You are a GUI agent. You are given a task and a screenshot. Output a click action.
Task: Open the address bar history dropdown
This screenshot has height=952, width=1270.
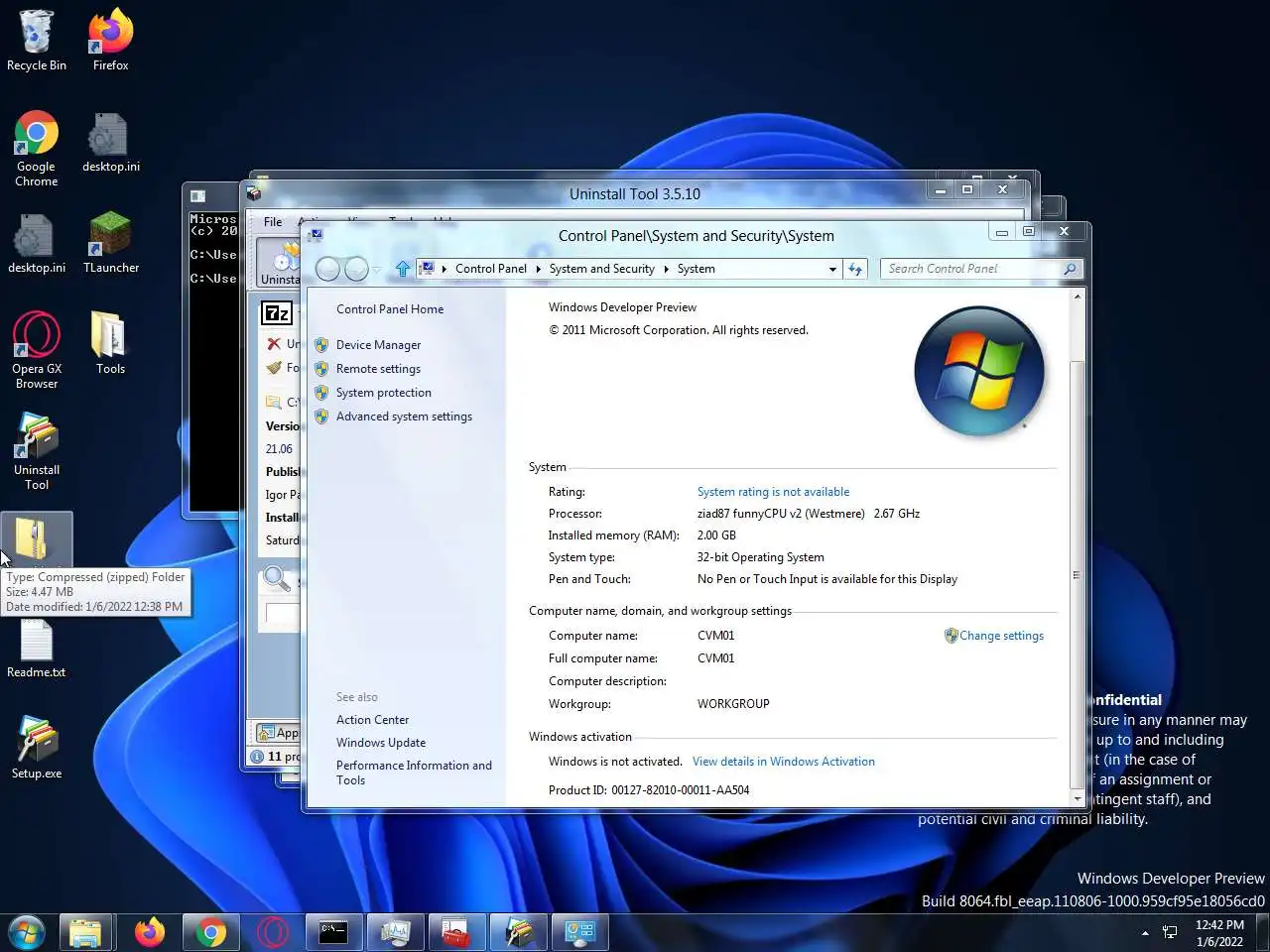832,269
